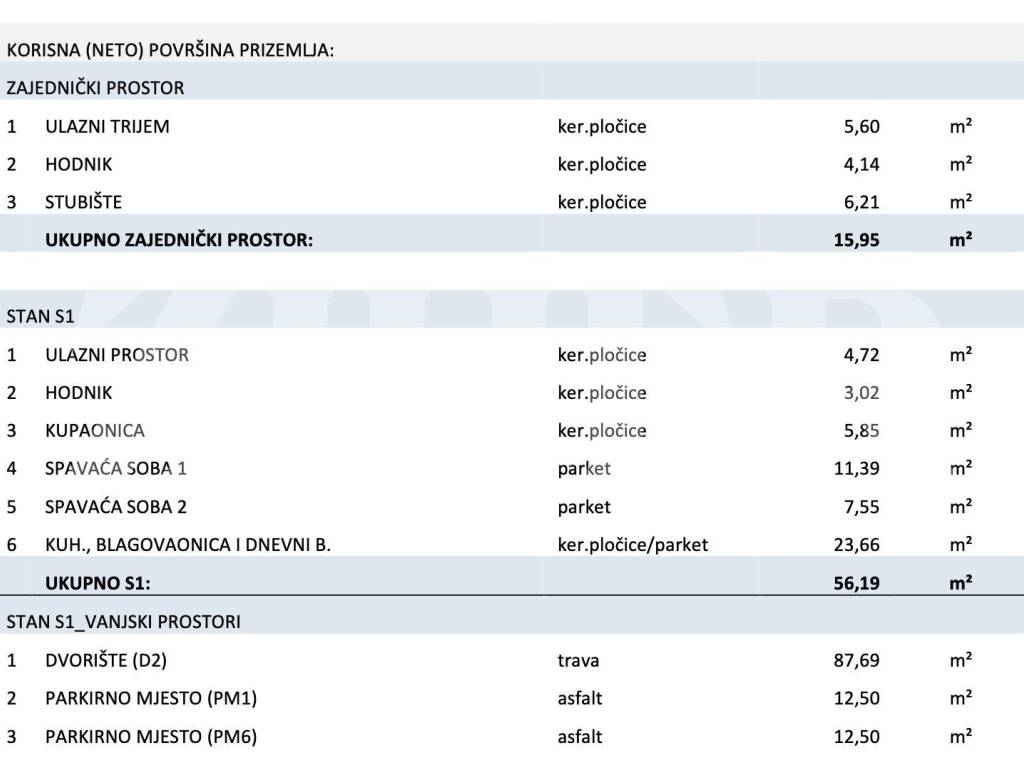
Task: Select 'asfalt' material for PARKIRNO MJESTO (PM6)
Action: point(580,737)
